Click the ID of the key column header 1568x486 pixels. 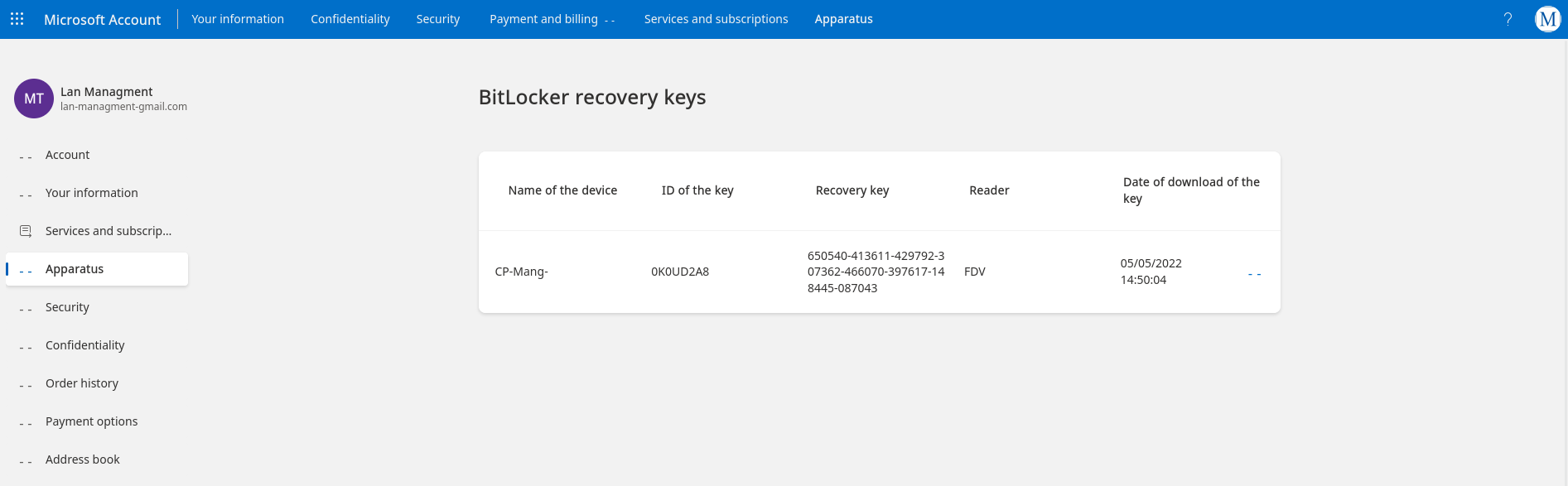(x=697, y=190)
